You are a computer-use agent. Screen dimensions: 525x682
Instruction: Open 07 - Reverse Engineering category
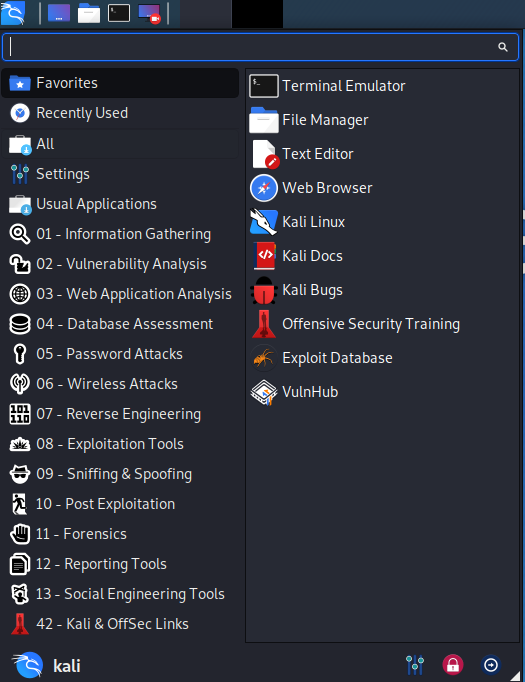click(x=120, y=414)
